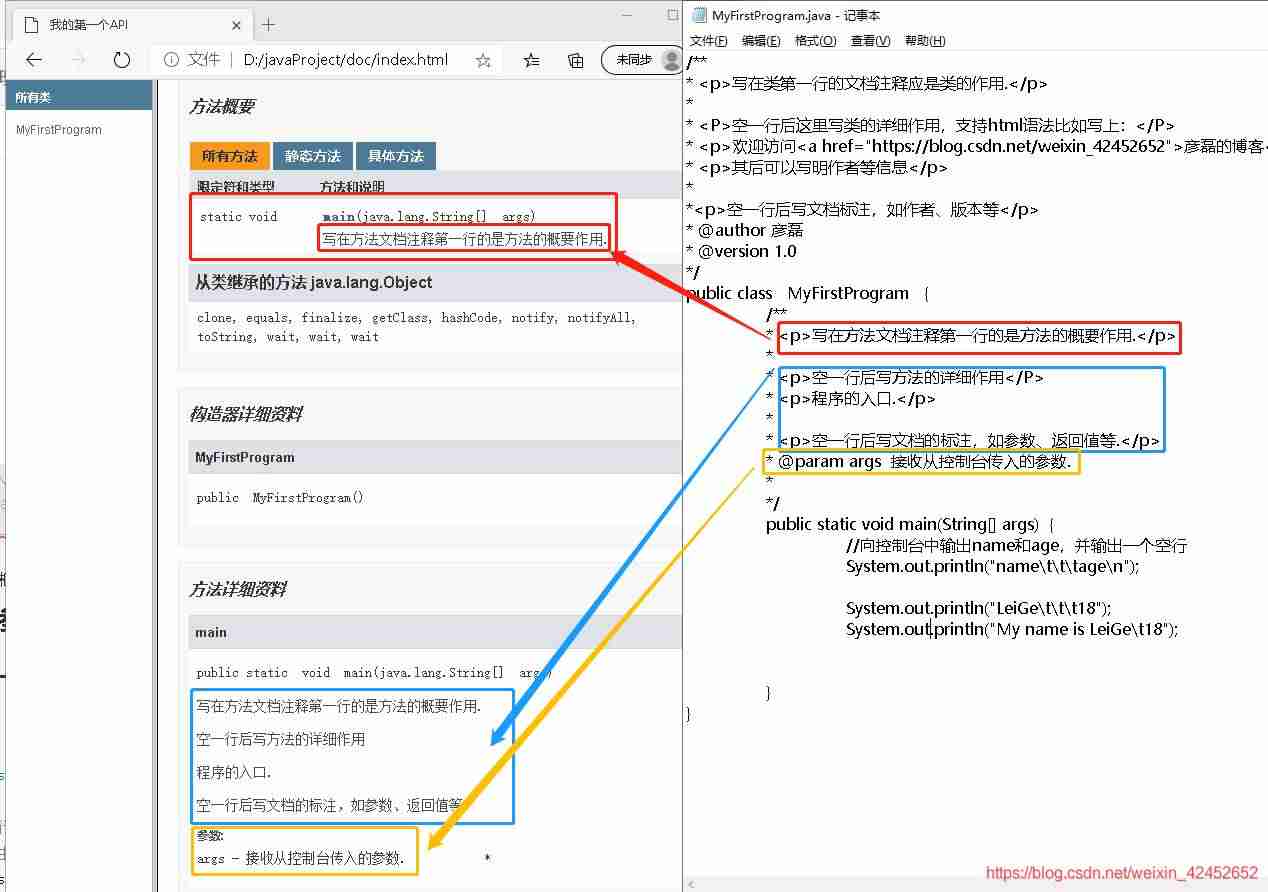1268x892 pixels.
Task: Switch to 具体方法 tab
Action: [x=396, y=156]
